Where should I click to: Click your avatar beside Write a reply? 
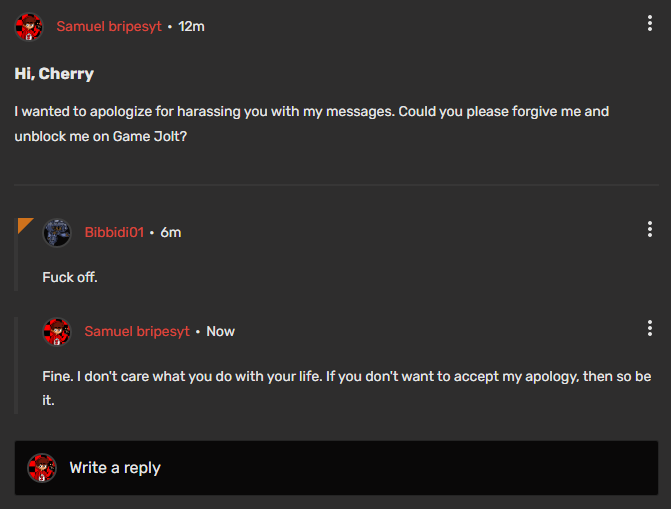pos(42,468)
